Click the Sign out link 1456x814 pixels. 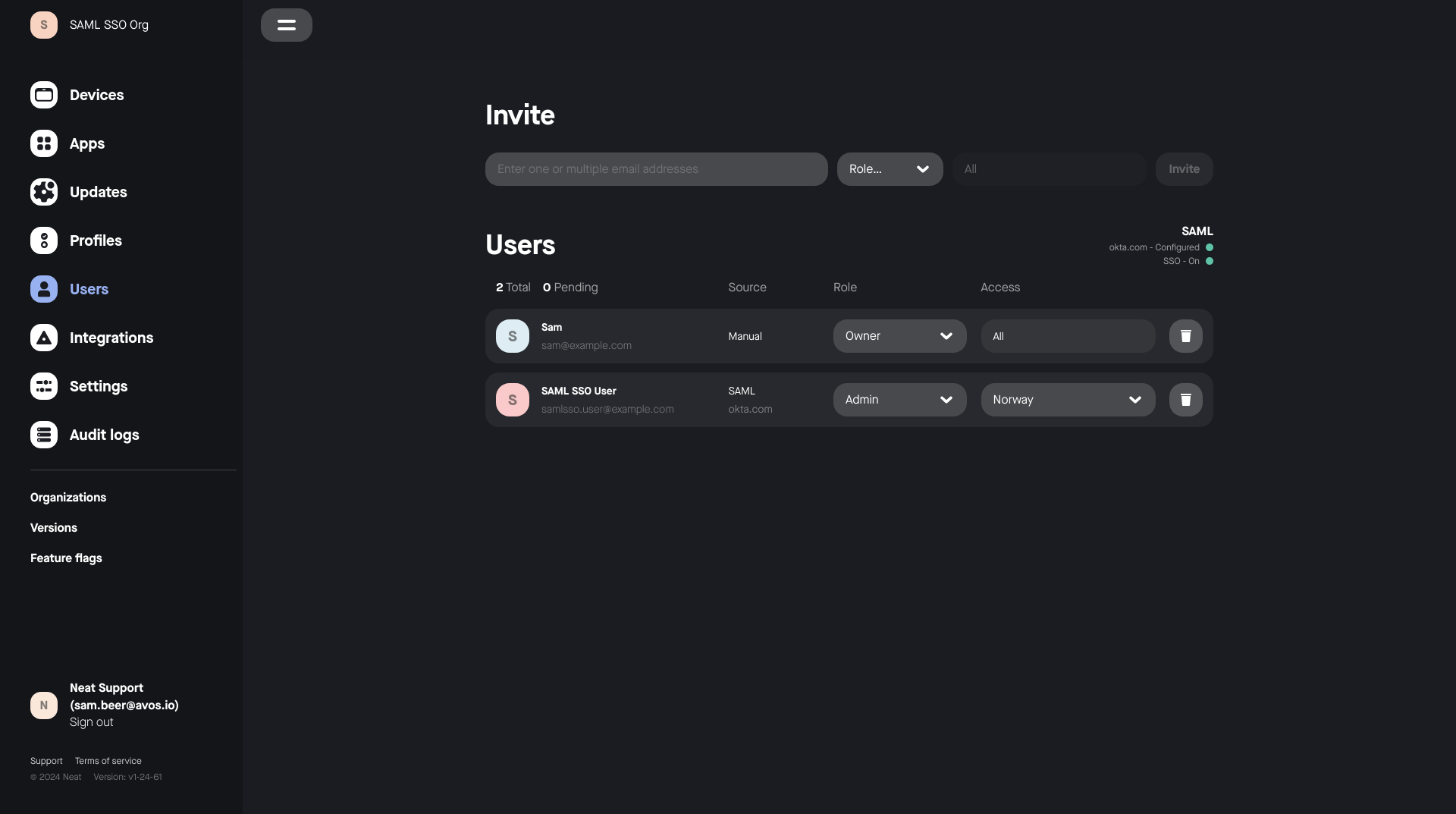click(91, 722)
